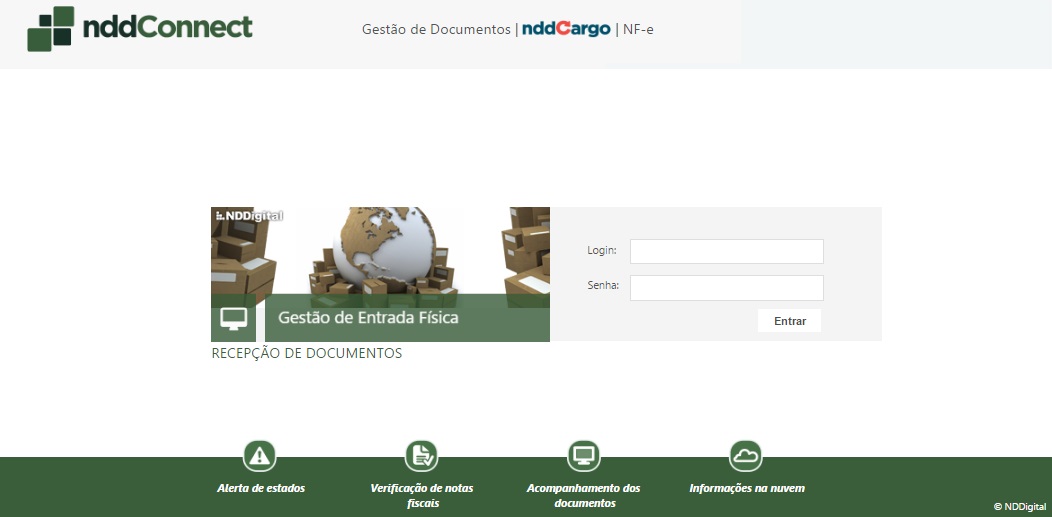Screen dimensions: 1052x517
Task: Click the Alerta de estados label
Action: coord(261,488)
